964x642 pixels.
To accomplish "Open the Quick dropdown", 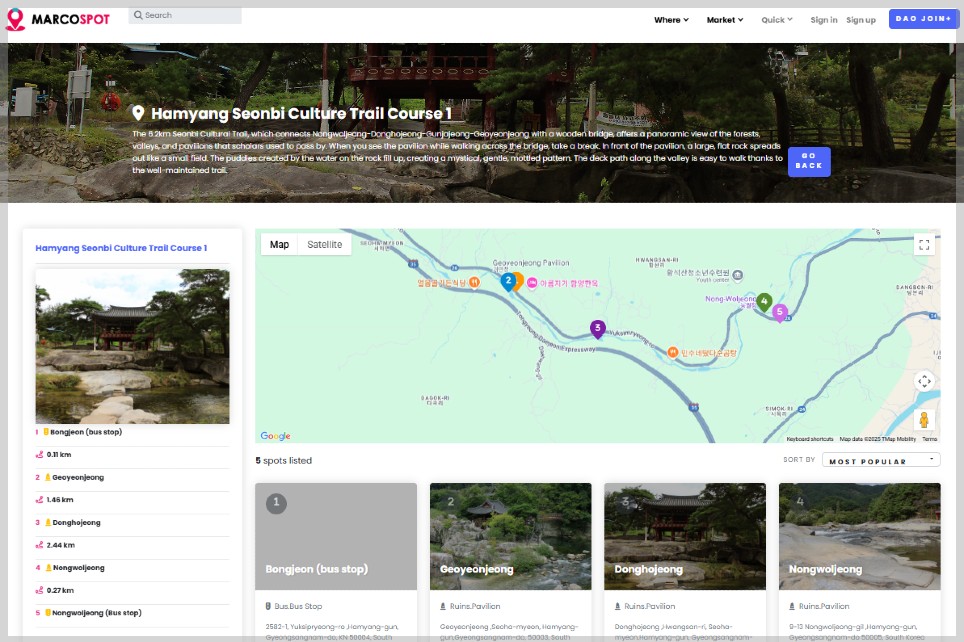I will pyautogui.click(x=776, y=20).
